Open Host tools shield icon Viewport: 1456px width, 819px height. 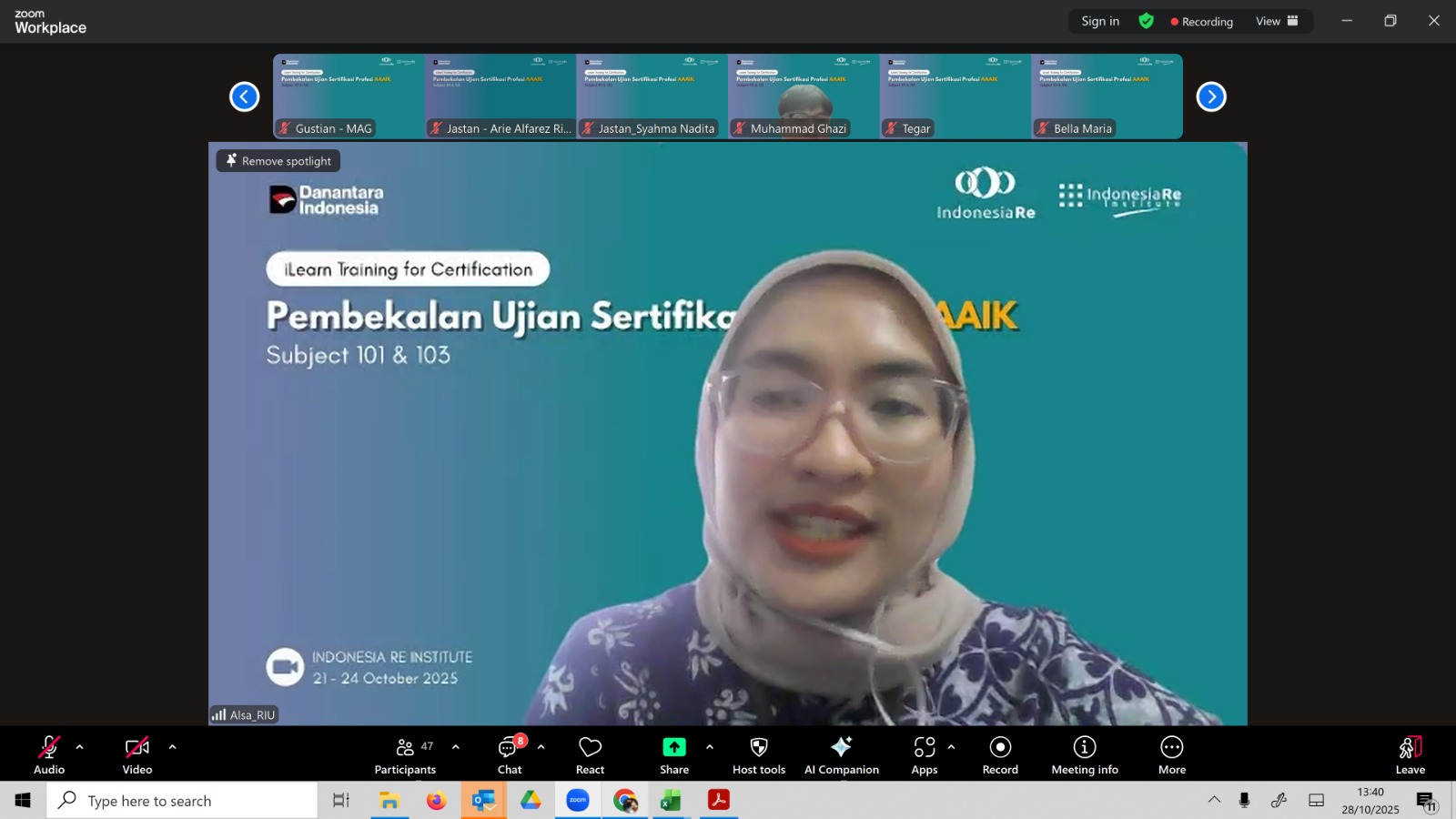[x=758, y=747]
